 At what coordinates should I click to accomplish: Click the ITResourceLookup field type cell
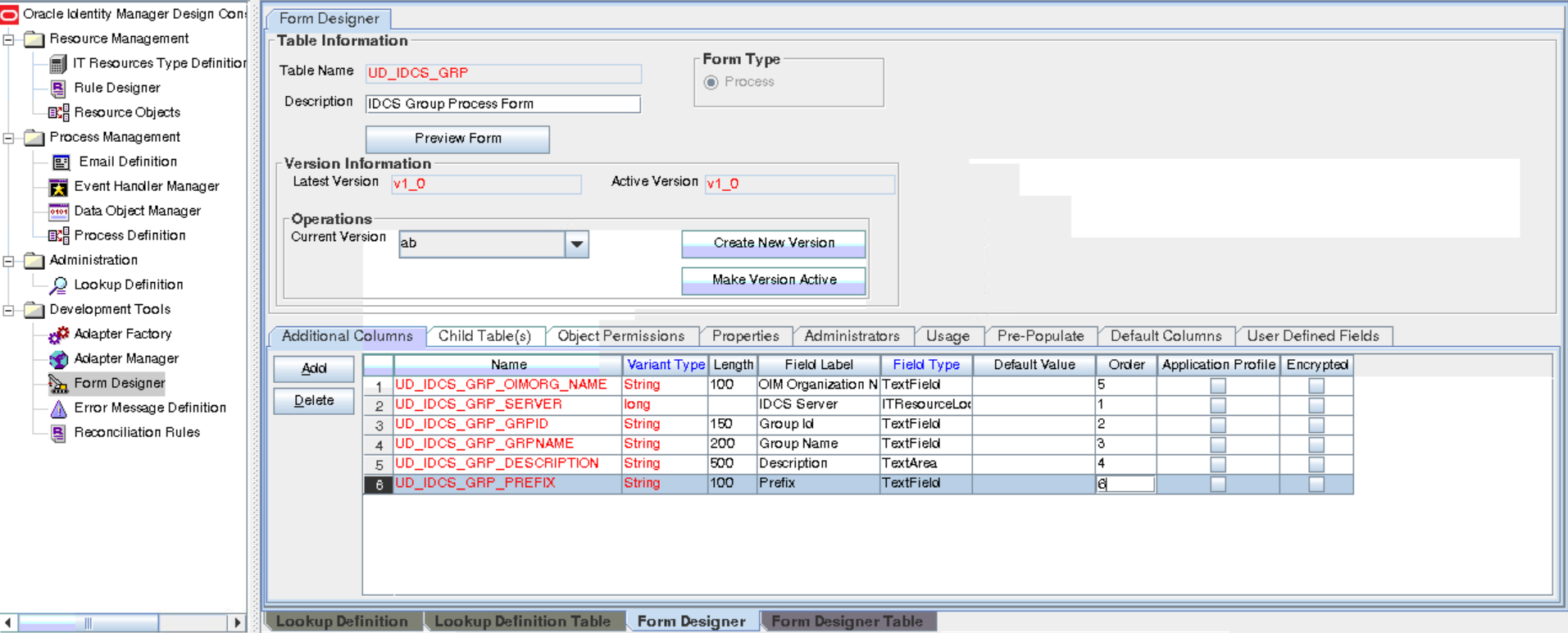(x=926, y=404)
